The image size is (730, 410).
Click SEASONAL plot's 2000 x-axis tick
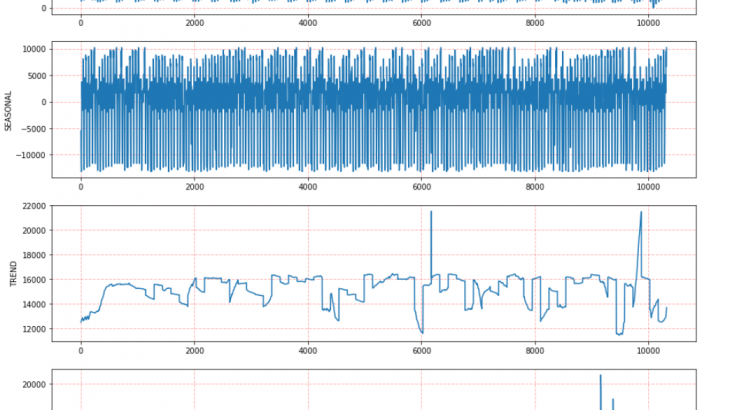coord(195,187)
